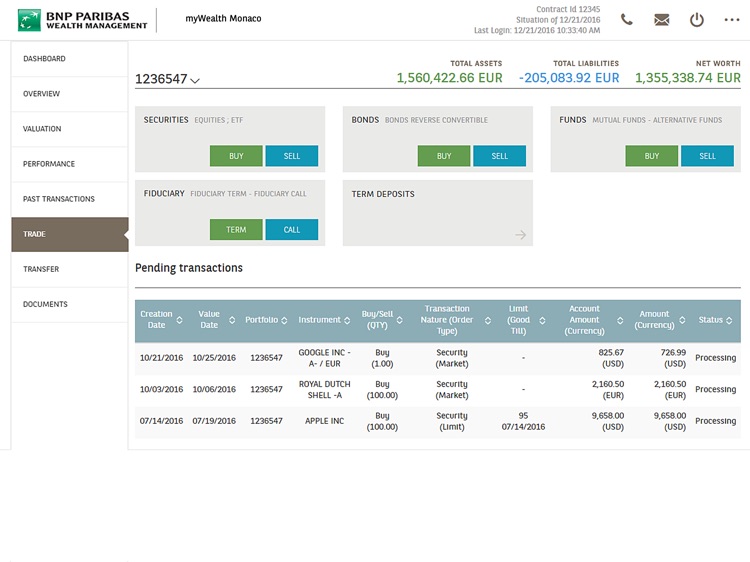Click the myWealth Monaco title
The image size is (750, 562).
(x=223, y=19)
